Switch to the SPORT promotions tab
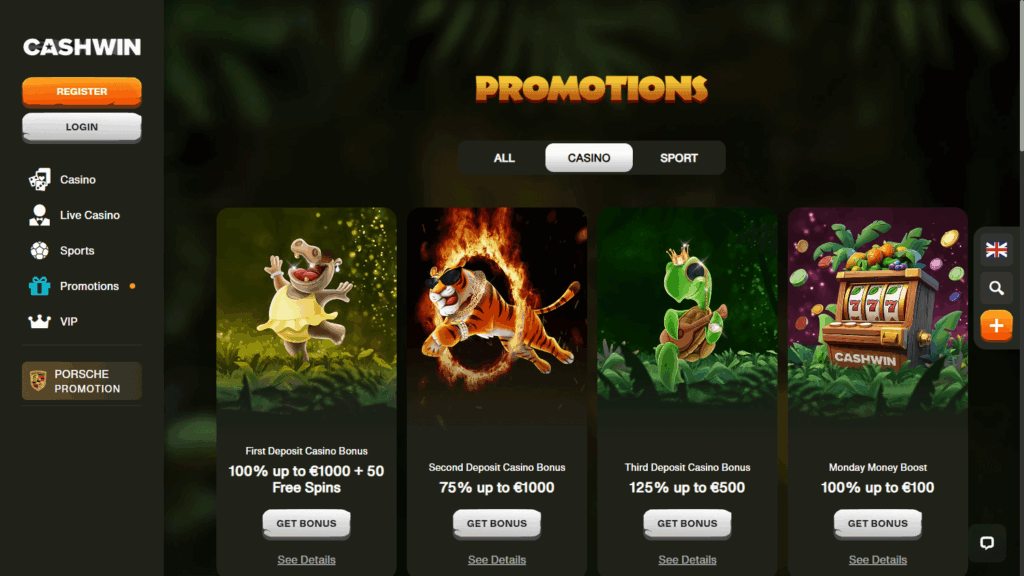 [679, 158]
